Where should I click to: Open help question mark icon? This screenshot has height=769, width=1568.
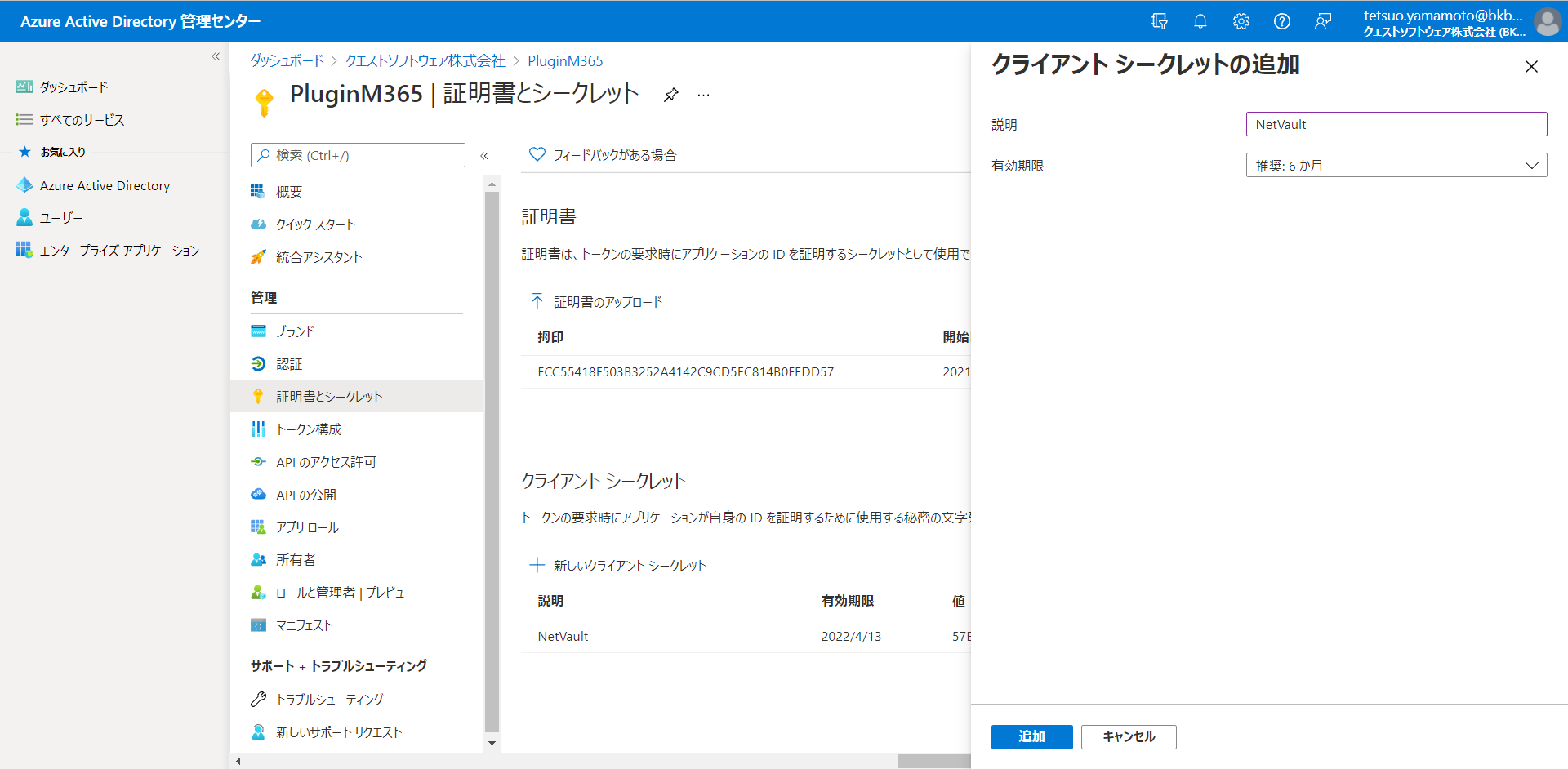1281,21
